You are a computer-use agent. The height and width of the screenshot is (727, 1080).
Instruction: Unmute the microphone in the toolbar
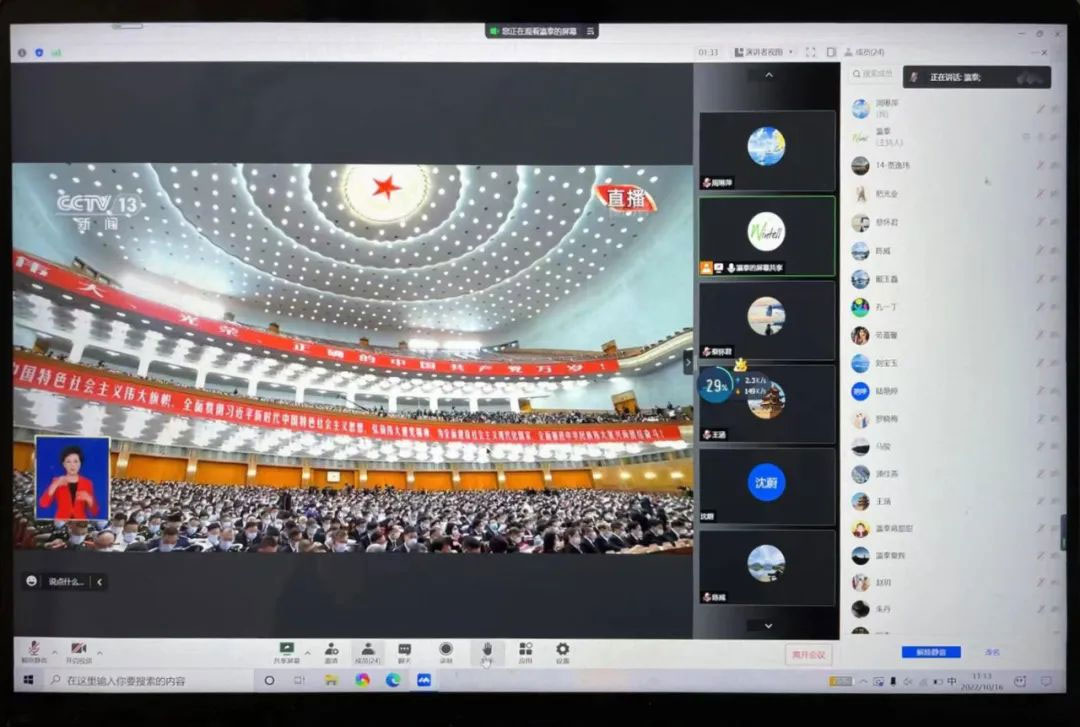[33, 651]
